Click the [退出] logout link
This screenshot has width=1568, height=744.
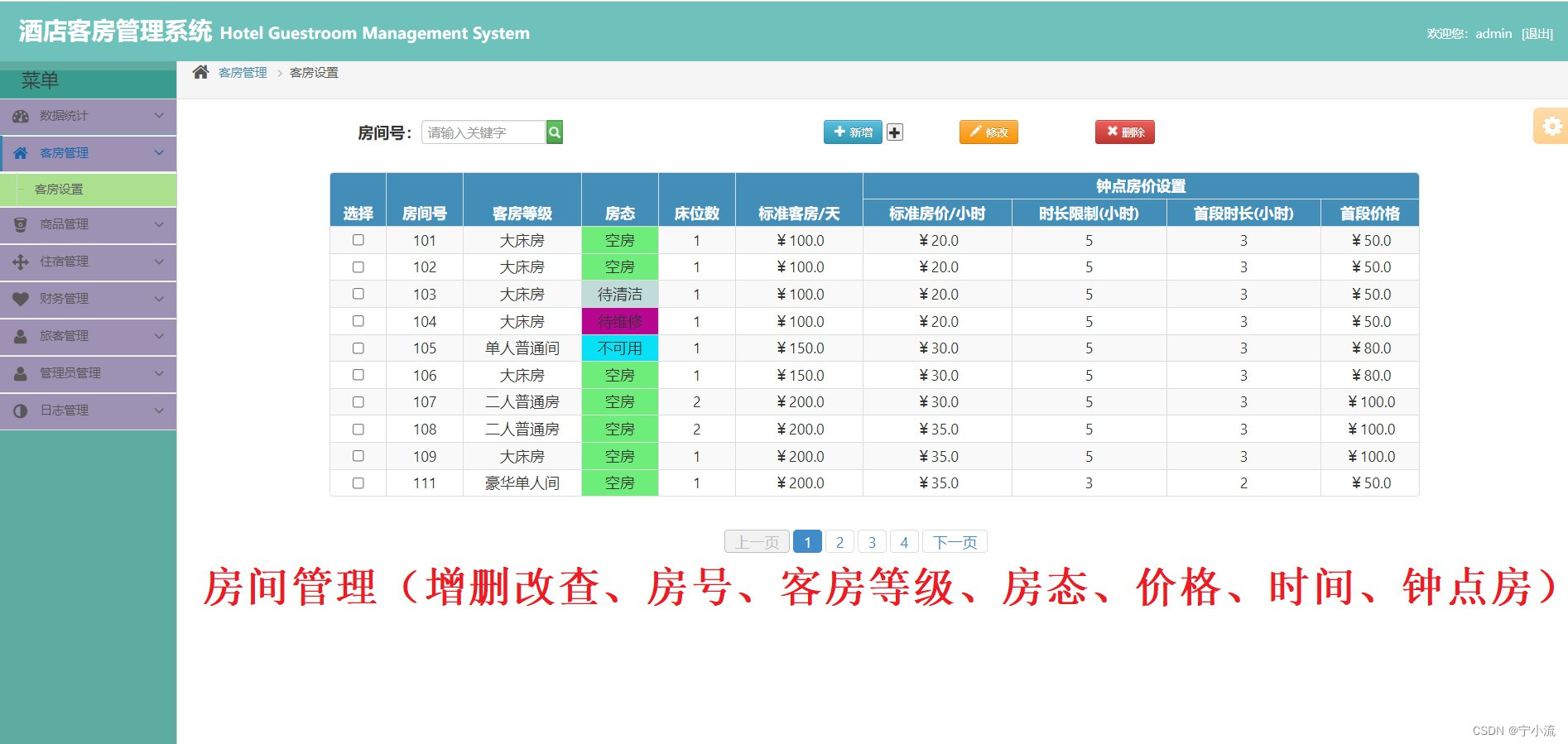(1537, 34)
